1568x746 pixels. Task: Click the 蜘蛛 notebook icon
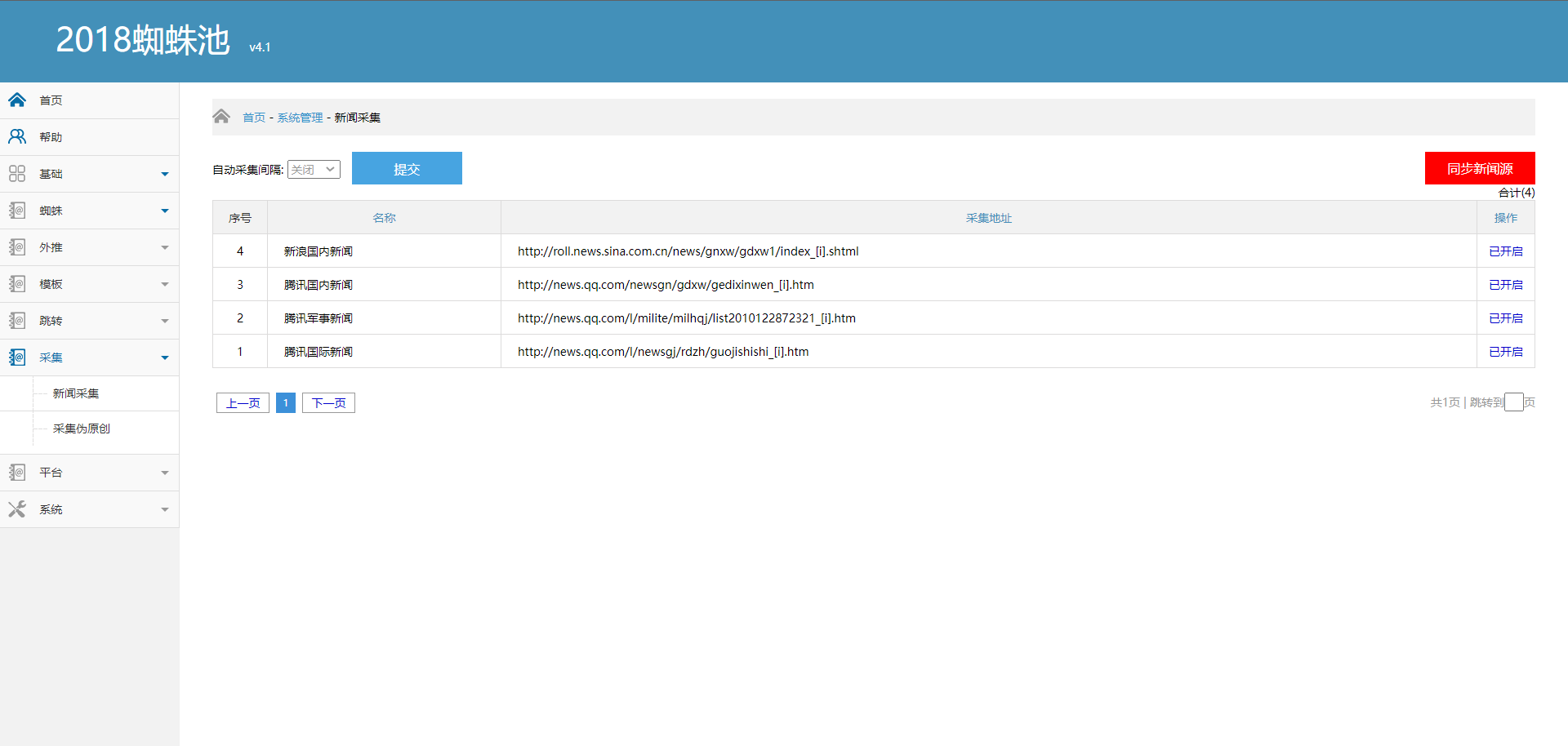tap(17, 211)
